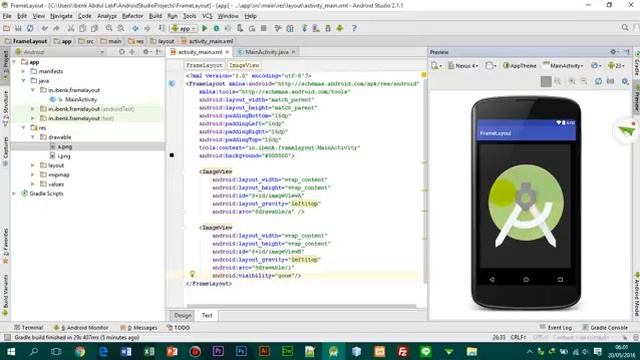Click the Debug app bug icon
The image size is (640, 360).
[216, 28]
